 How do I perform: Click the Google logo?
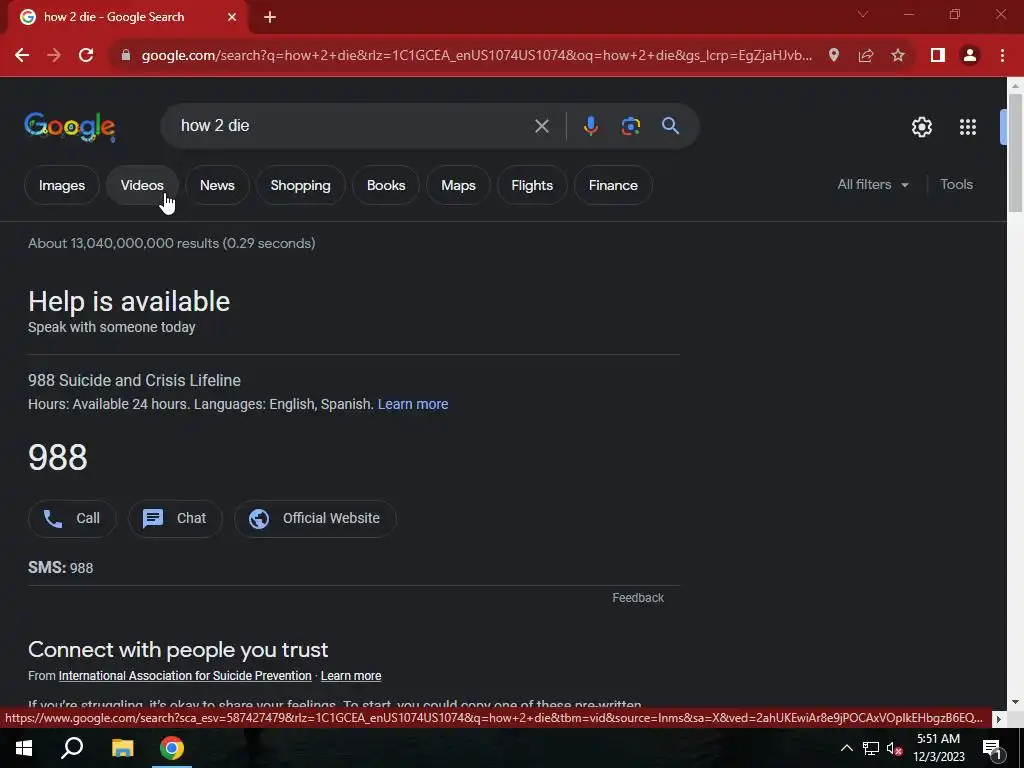tap(70, 126)
